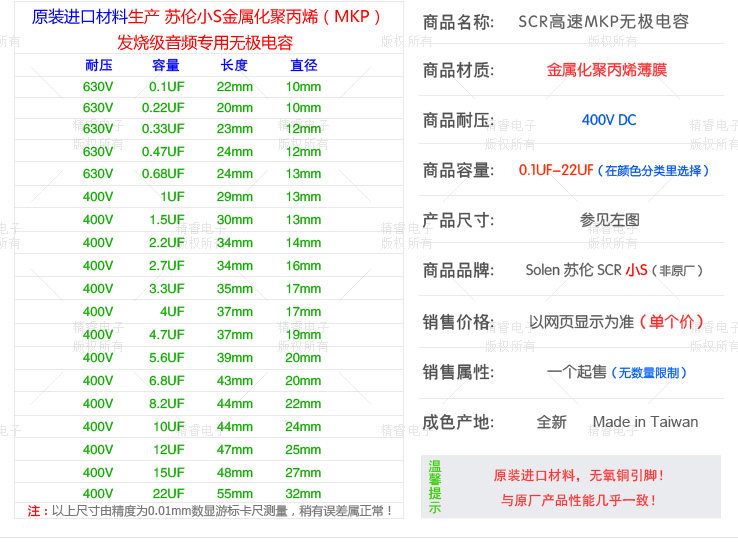Click the 原装进口材料，无氧铜引脚 notice
The image size is (738, 545).
coord(578,476)
